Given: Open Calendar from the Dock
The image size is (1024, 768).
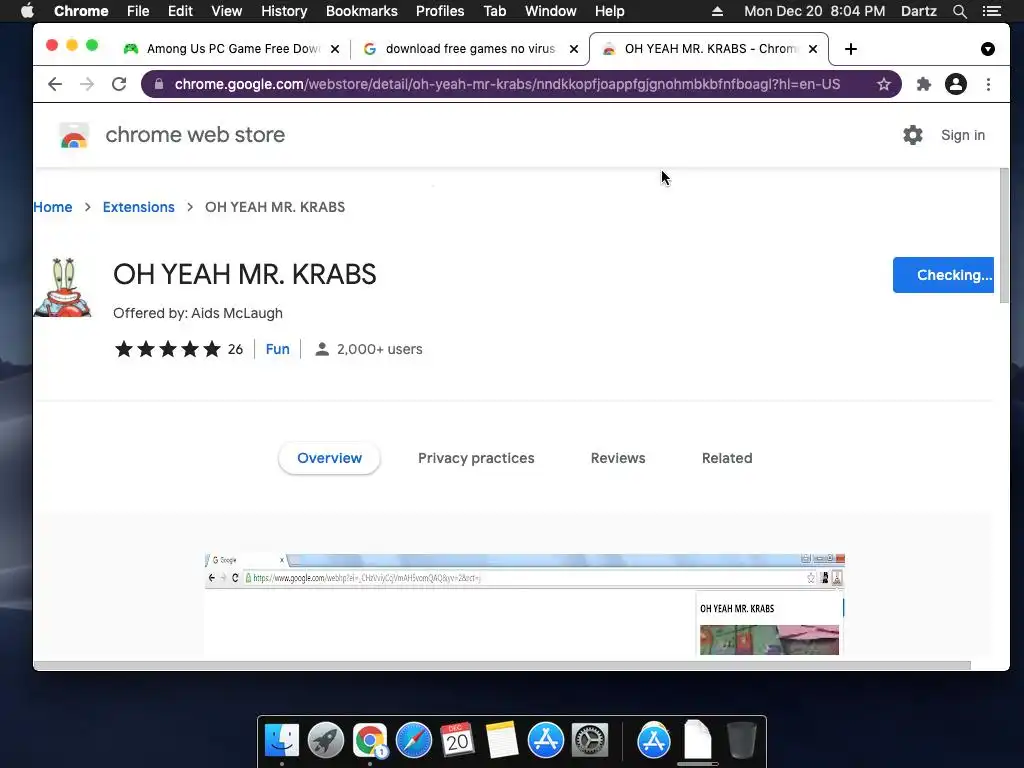Looking at the screenshot, I should pos(457,740).
